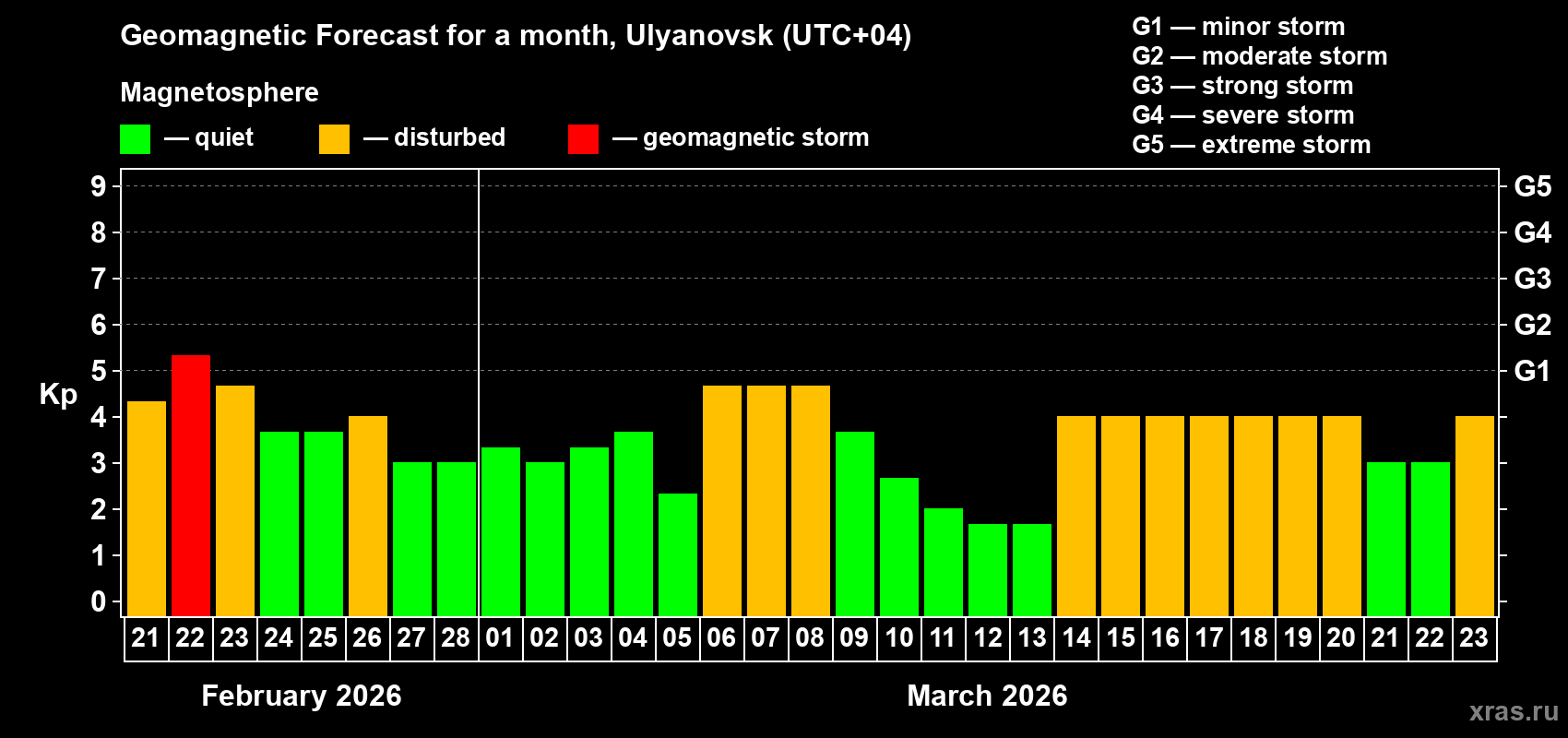Screen dimensions: 1568x738
Task: Click the Kp axis label
Action: coord(58,395)
